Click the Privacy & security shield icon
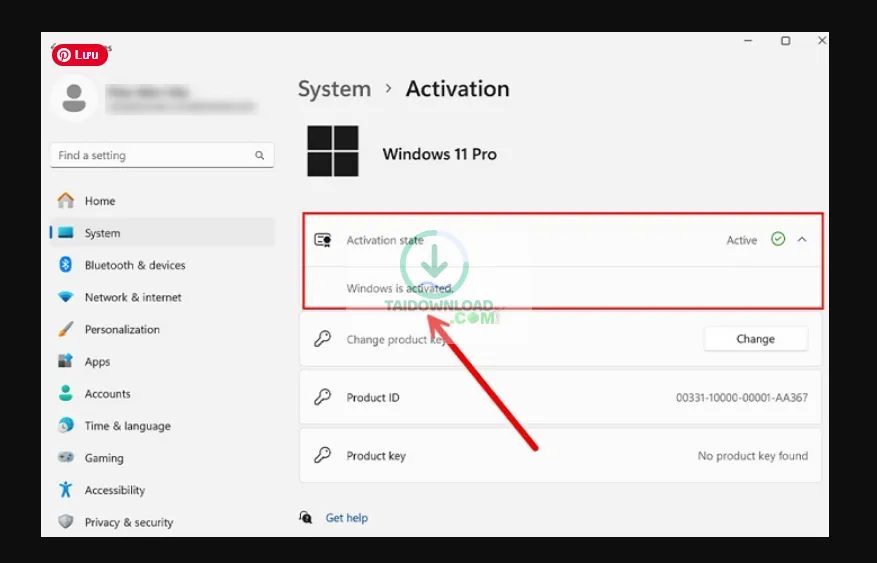The image size is (877, 563). [65, 522]
